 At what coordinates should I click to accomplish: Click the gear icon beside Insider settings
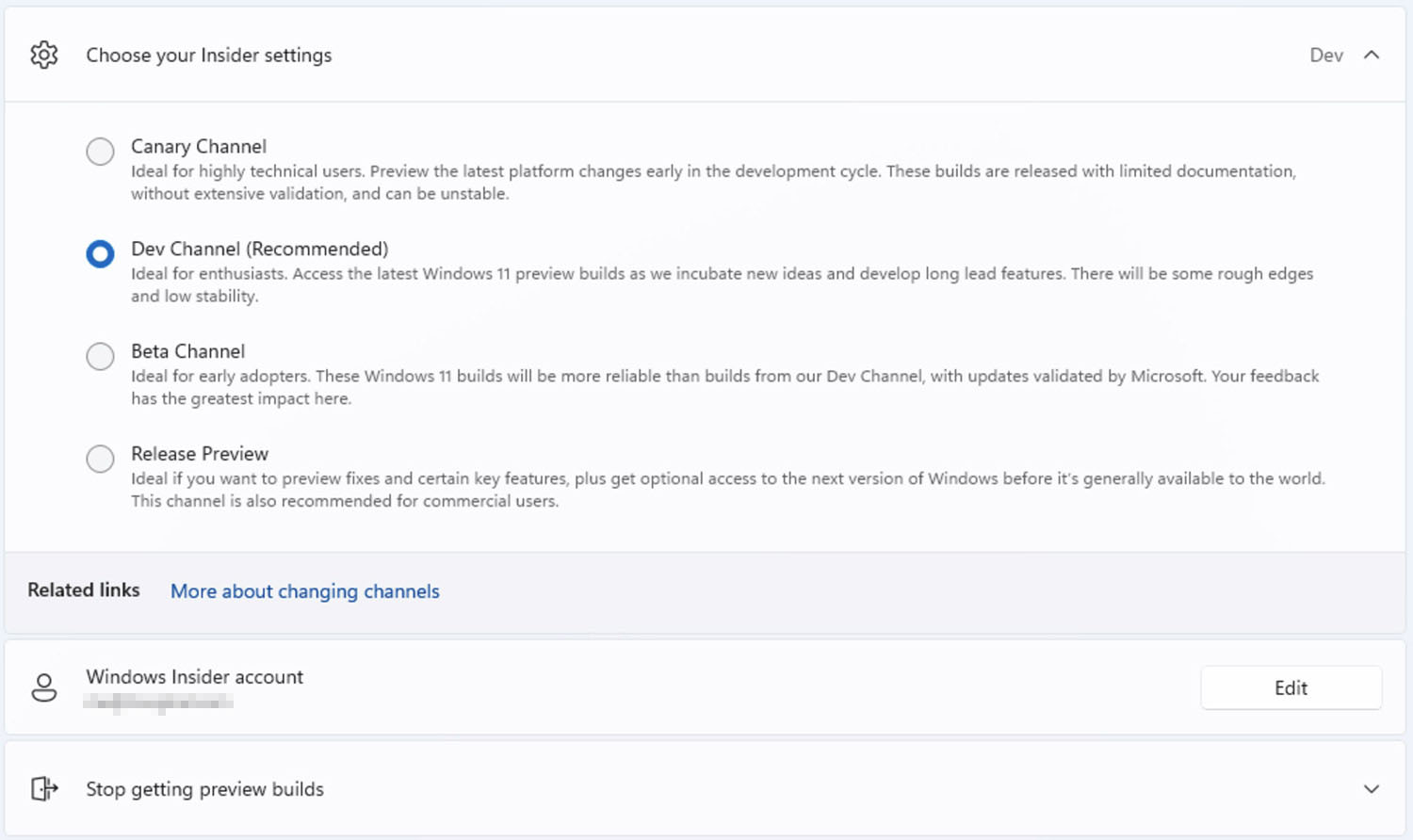click(x=44, y=55)
